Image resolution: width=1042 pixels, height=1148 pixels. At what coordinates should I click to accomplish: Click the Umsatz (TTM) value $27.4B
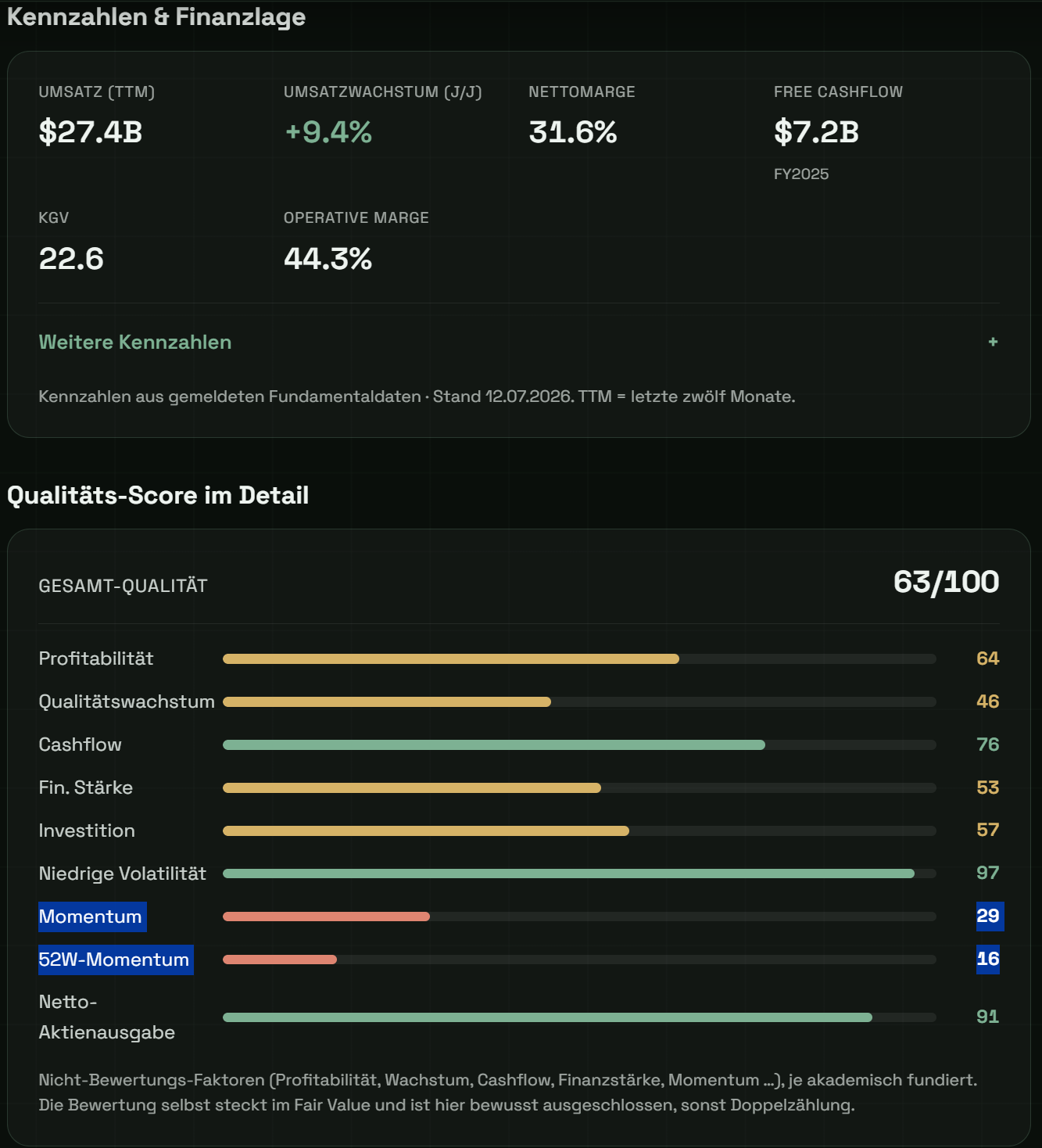tap(91, 132)
